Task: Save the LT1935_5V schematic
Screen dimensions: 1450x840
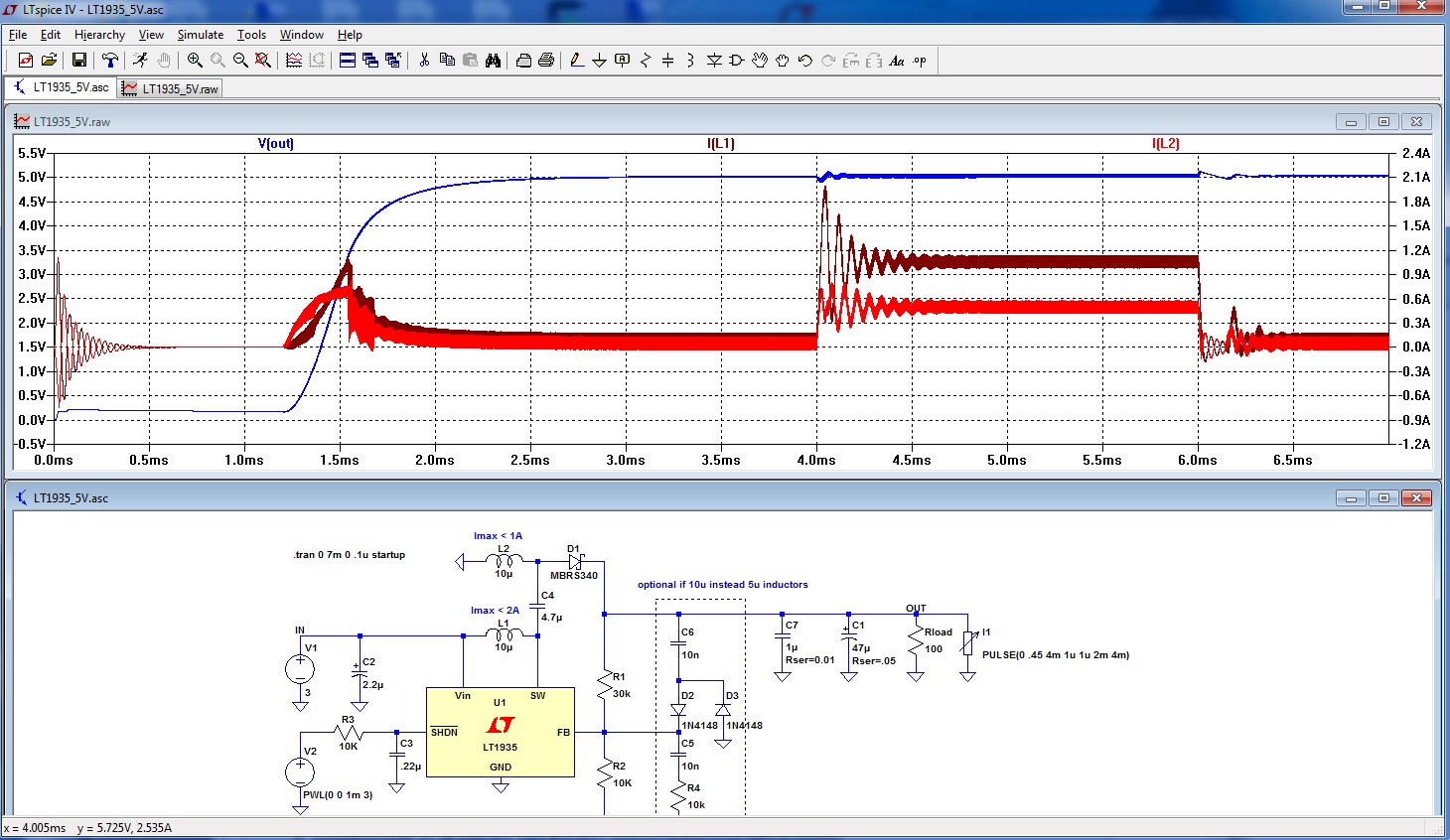Action: click(79, 60)
